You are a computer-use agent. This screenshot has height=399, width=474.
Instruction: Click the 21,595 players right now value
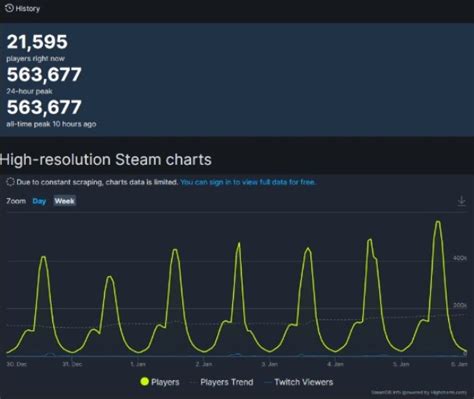coord(37,42)
